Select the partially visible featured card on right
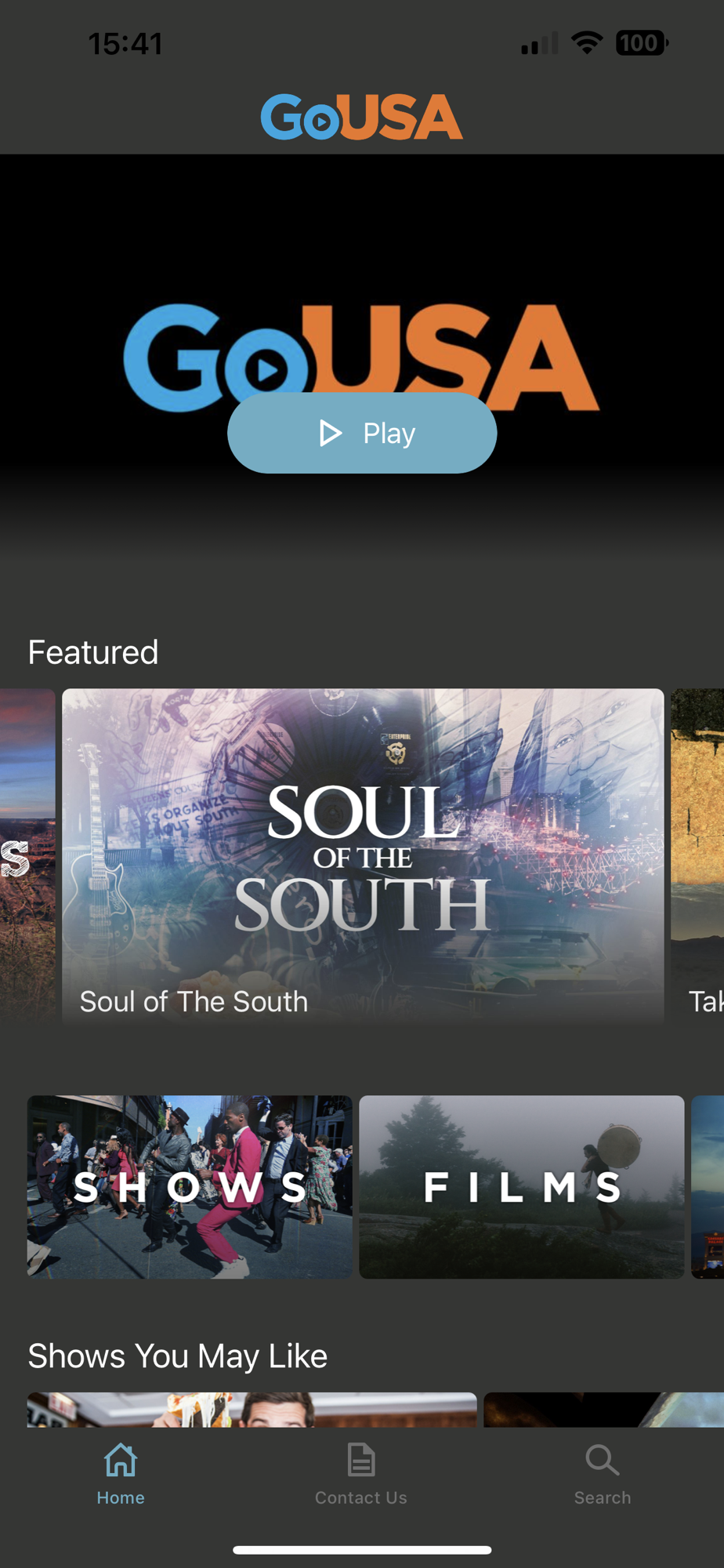 tap(697, 856)
